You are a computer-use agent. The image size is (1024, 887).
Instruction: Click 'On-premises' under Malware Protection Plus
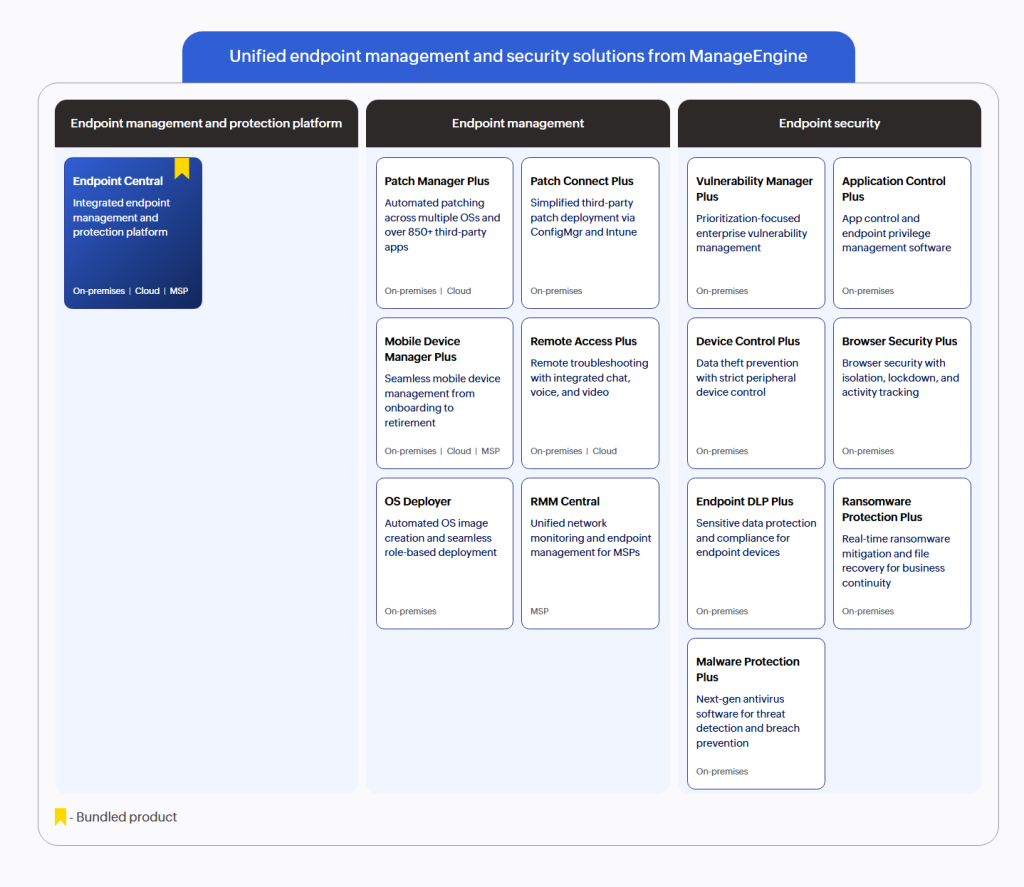click(722, 771)
